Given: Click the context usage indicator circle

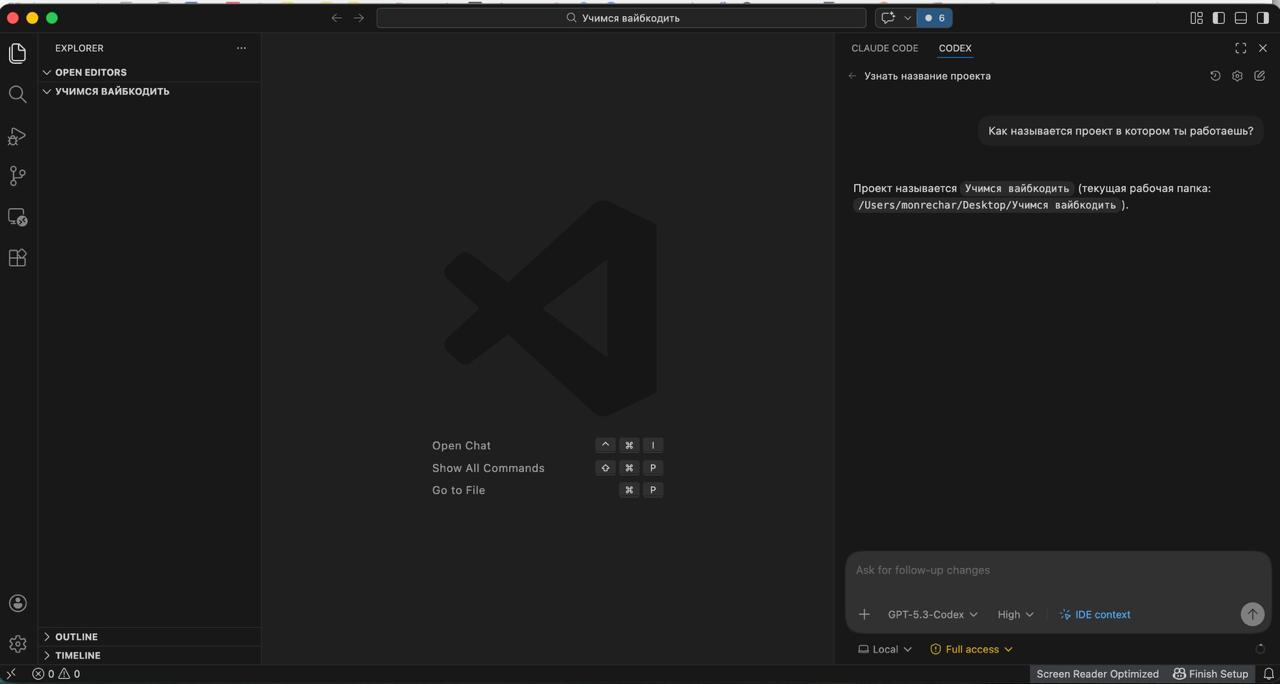Looking at the screenshot, I should click(1260, 649).
